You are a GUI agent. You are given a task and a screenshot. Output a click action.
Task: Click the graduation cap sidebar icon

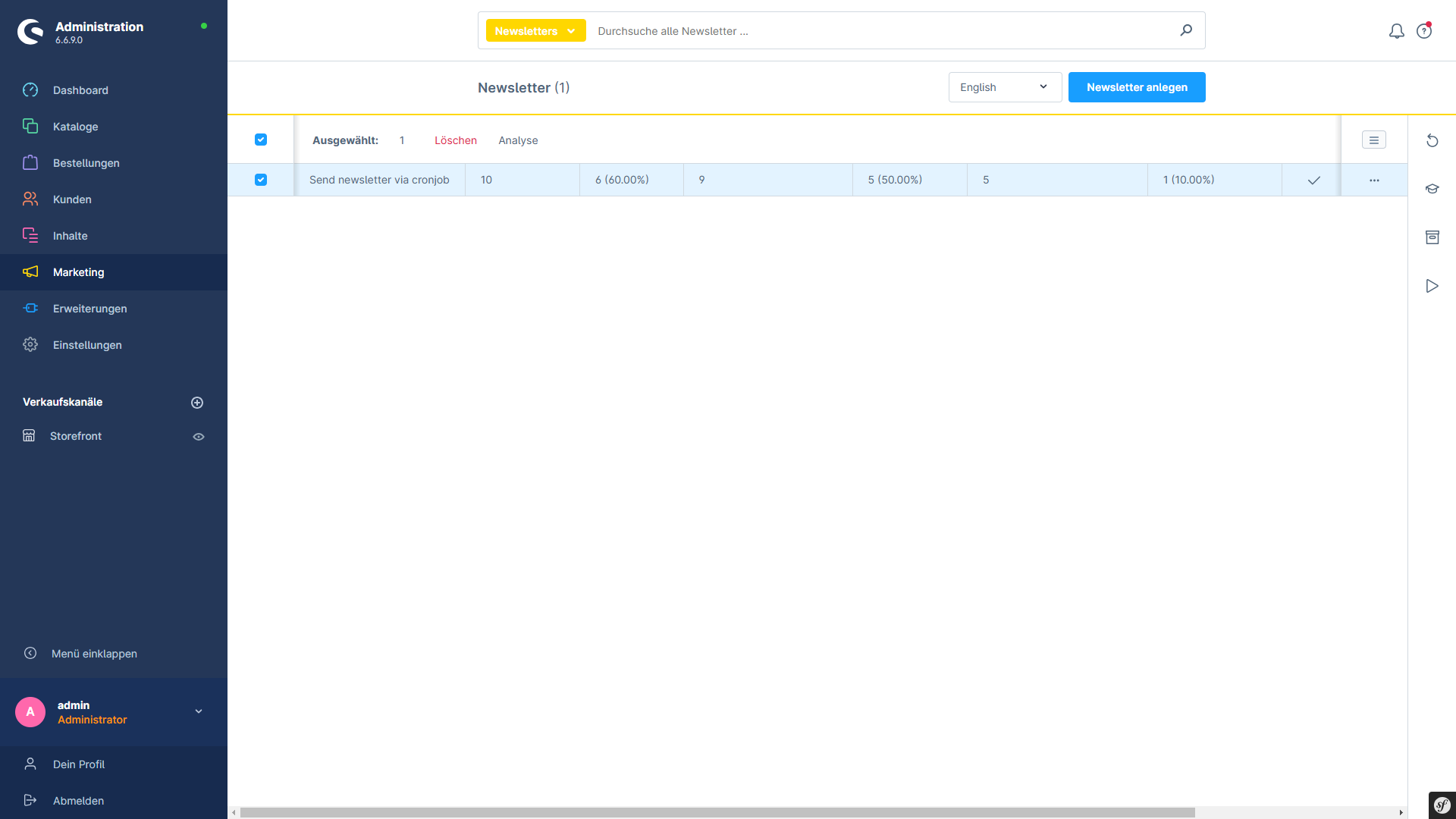pyautogui.click(x=1432, y=189)
